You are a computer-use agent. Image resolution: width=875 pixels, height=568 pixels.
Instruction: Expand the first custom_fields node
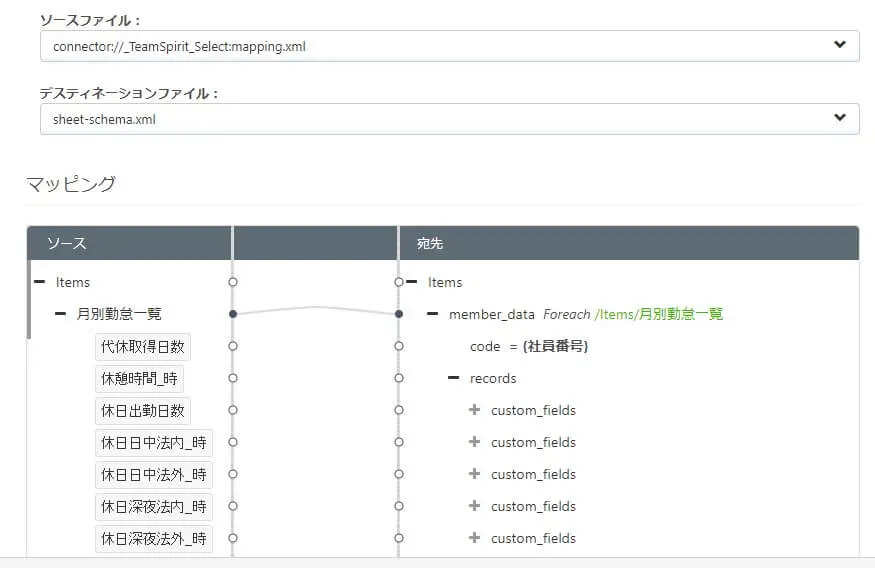click(474, 410)
